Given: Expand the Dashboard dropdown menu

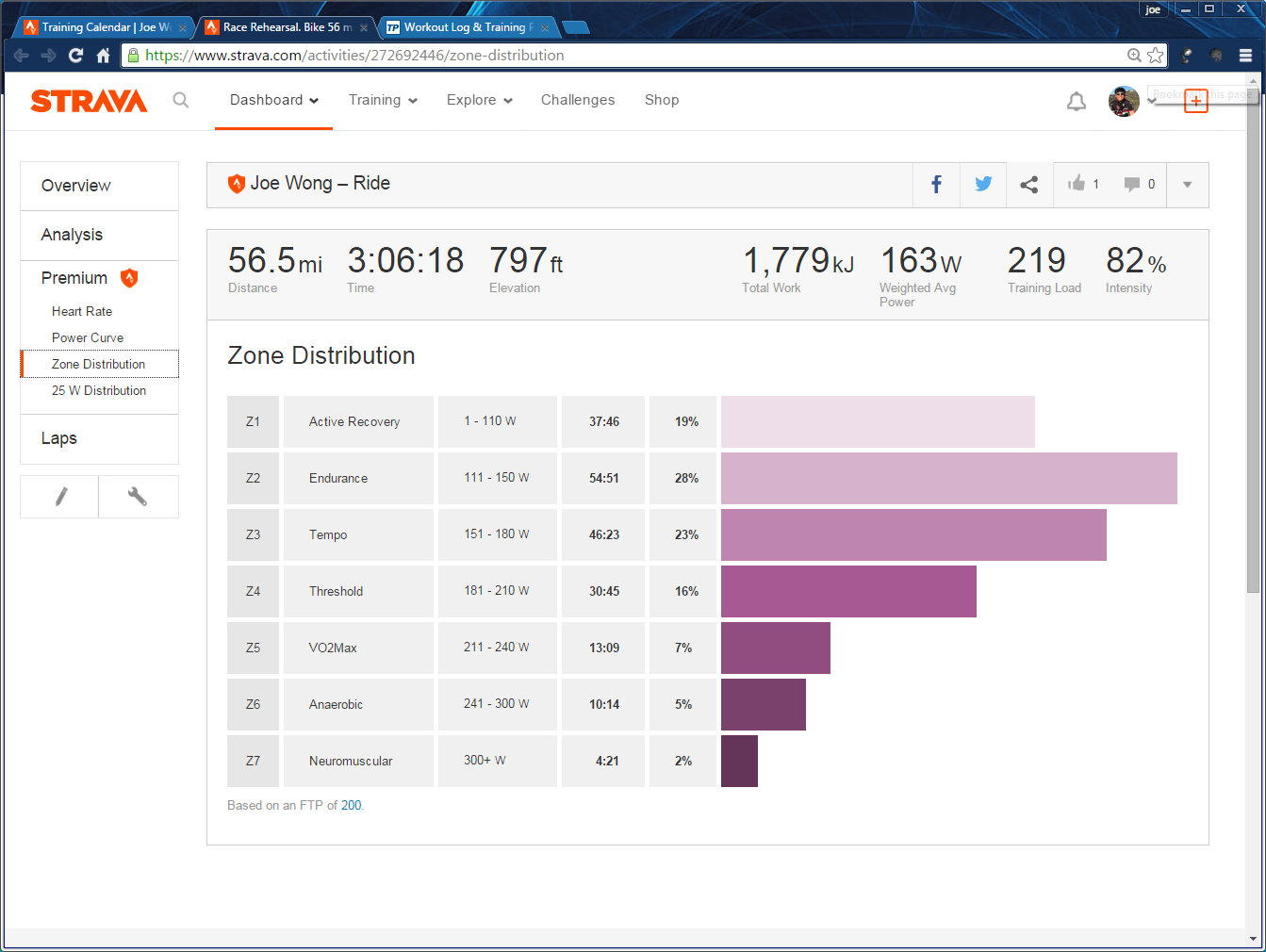Looking at the screenshot, I should click(273, 100).
